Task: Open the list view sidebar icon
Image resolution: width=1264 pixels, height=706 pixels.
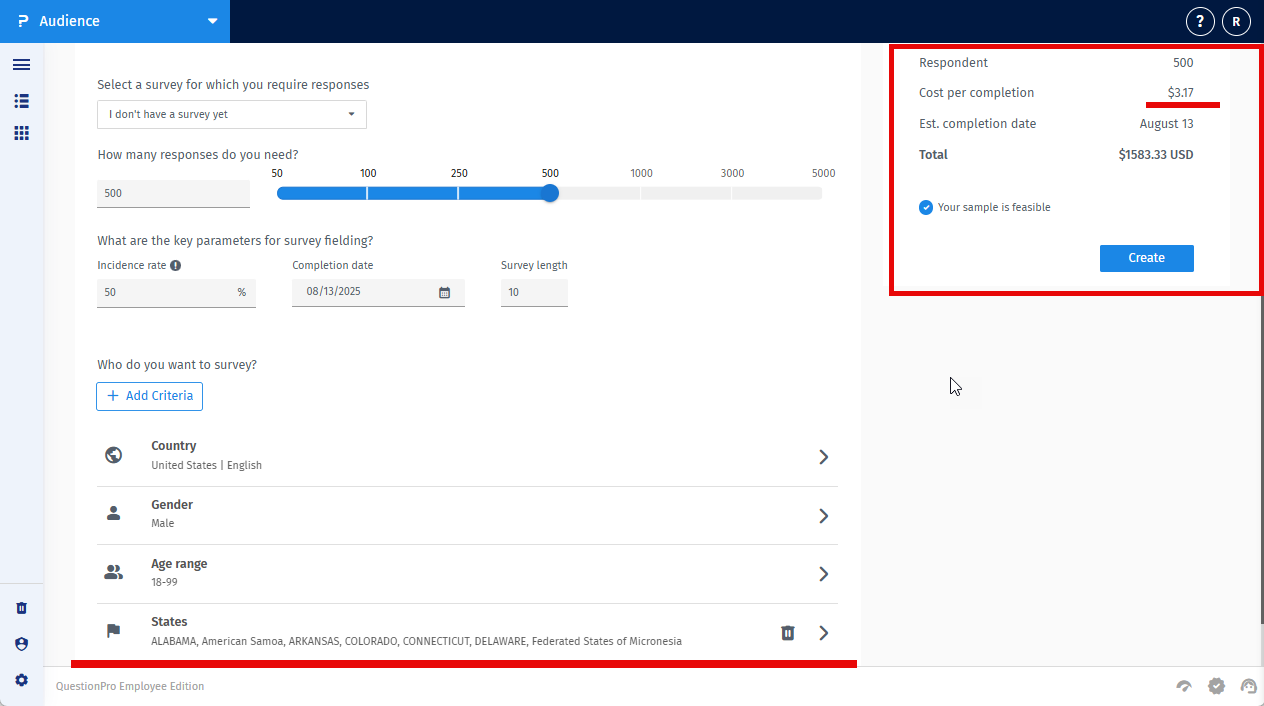Action: pyautogui.click(x=21, y=101)
